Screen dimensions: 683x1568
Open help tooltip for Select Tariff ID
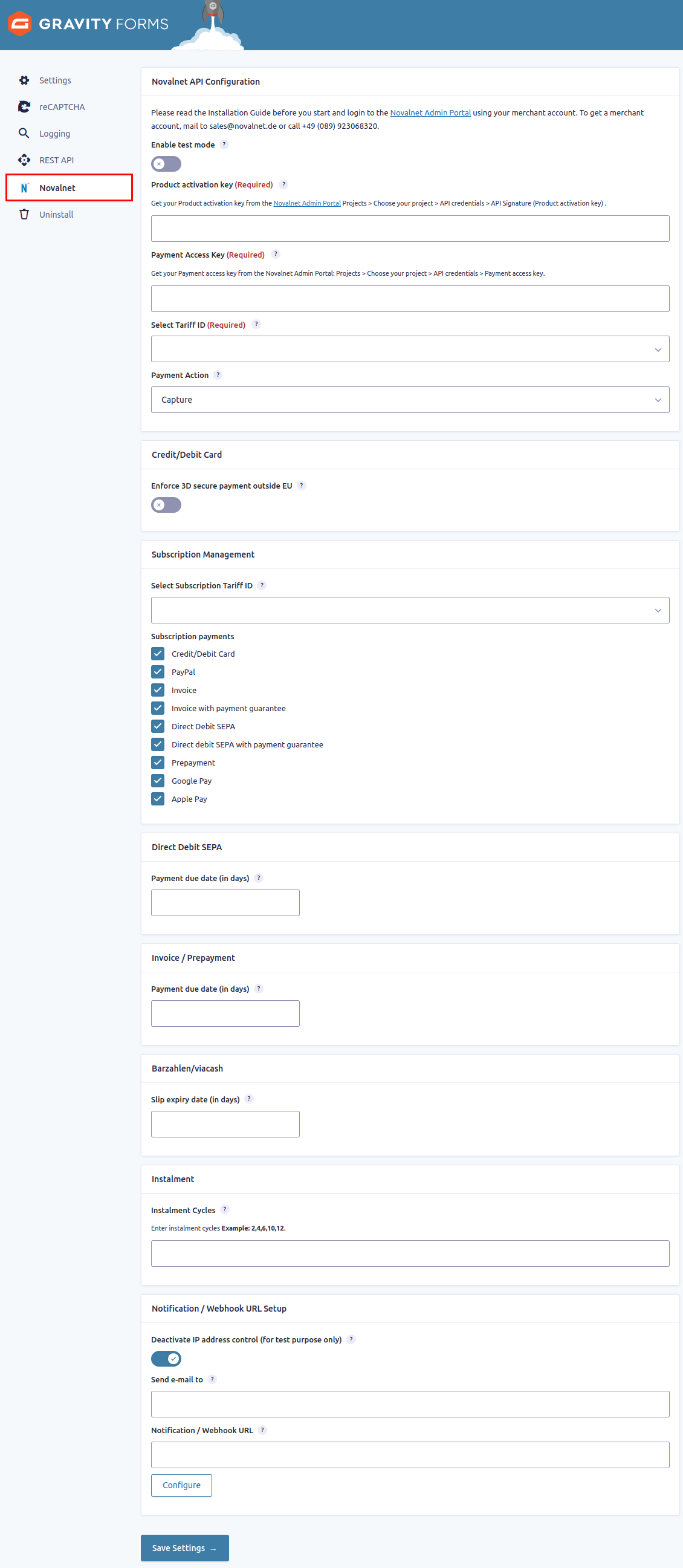tap(257, 325)
